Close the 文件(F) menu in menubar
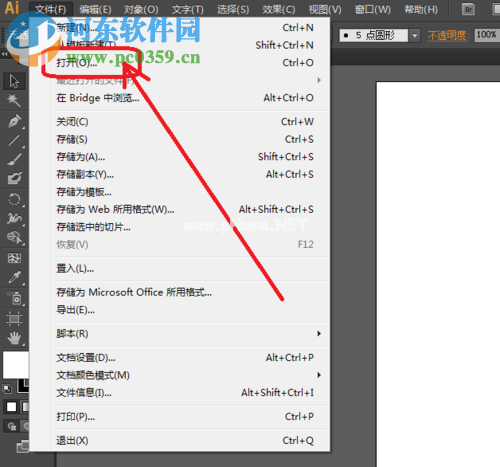This screenshot has width=500, height=467. (x=51, y=9)
